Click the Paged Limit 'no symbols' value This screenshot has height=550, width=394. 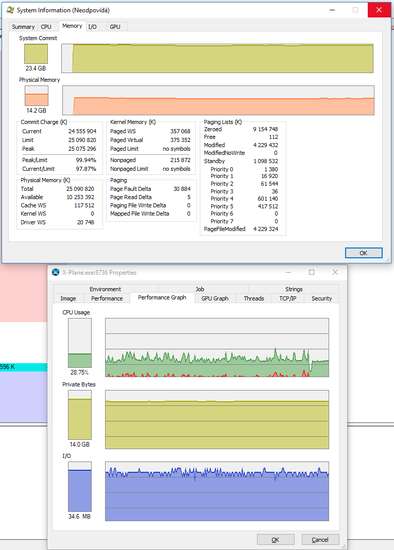pyautogui.click(x=176, y=149)
